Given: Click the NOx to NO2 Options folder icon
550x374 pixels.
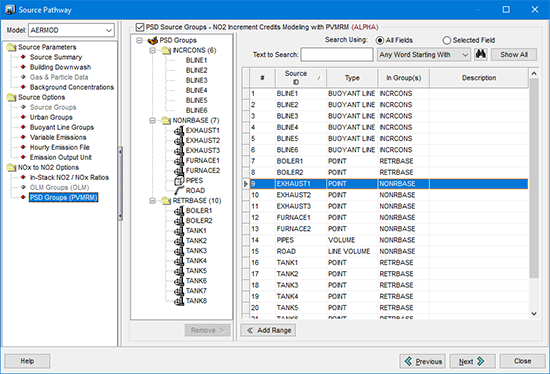Looking at the screenshot, I should 12,167.
